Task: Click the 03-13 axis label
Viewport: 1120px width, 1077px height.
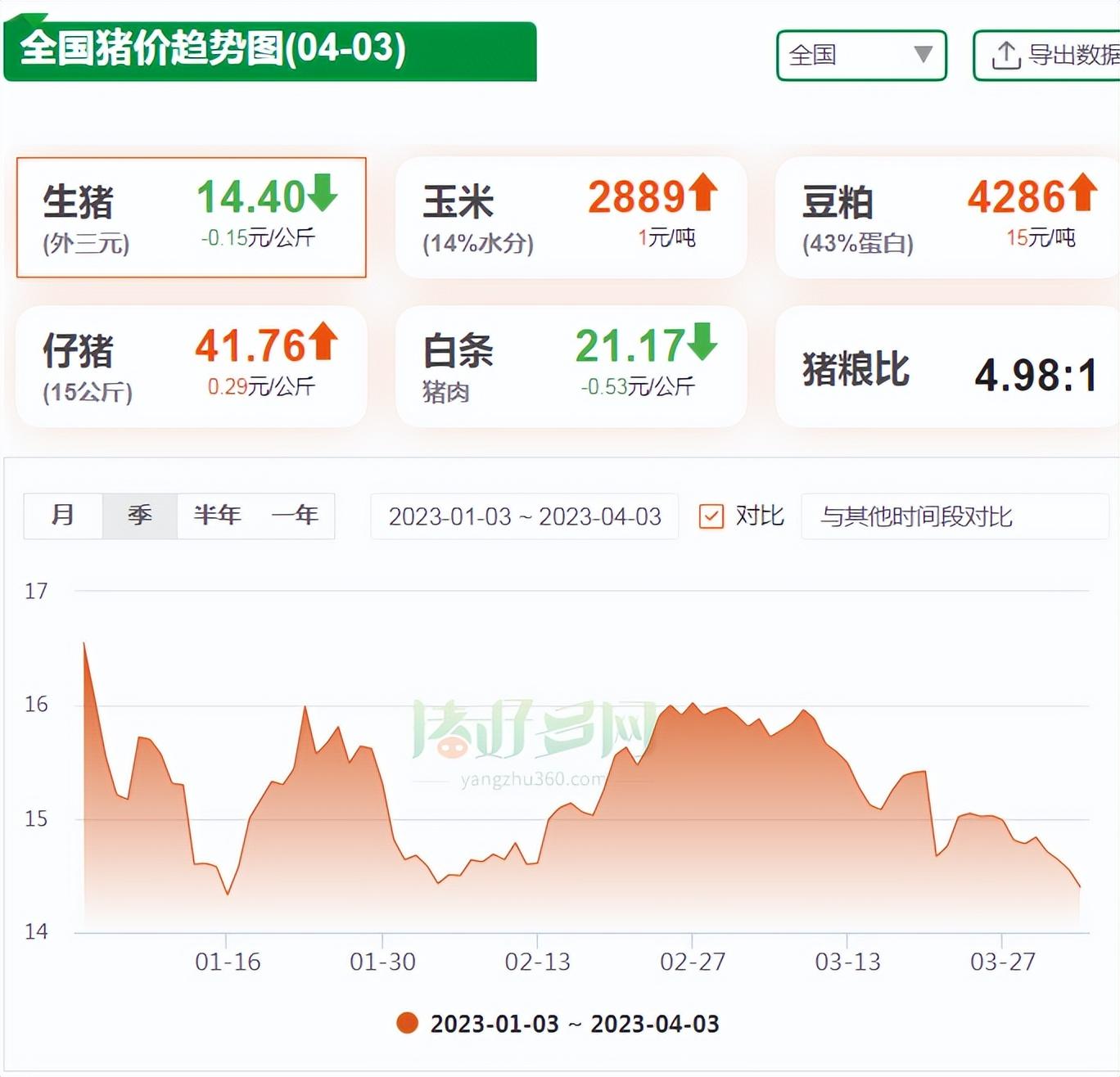Action: tap(847, 962)
